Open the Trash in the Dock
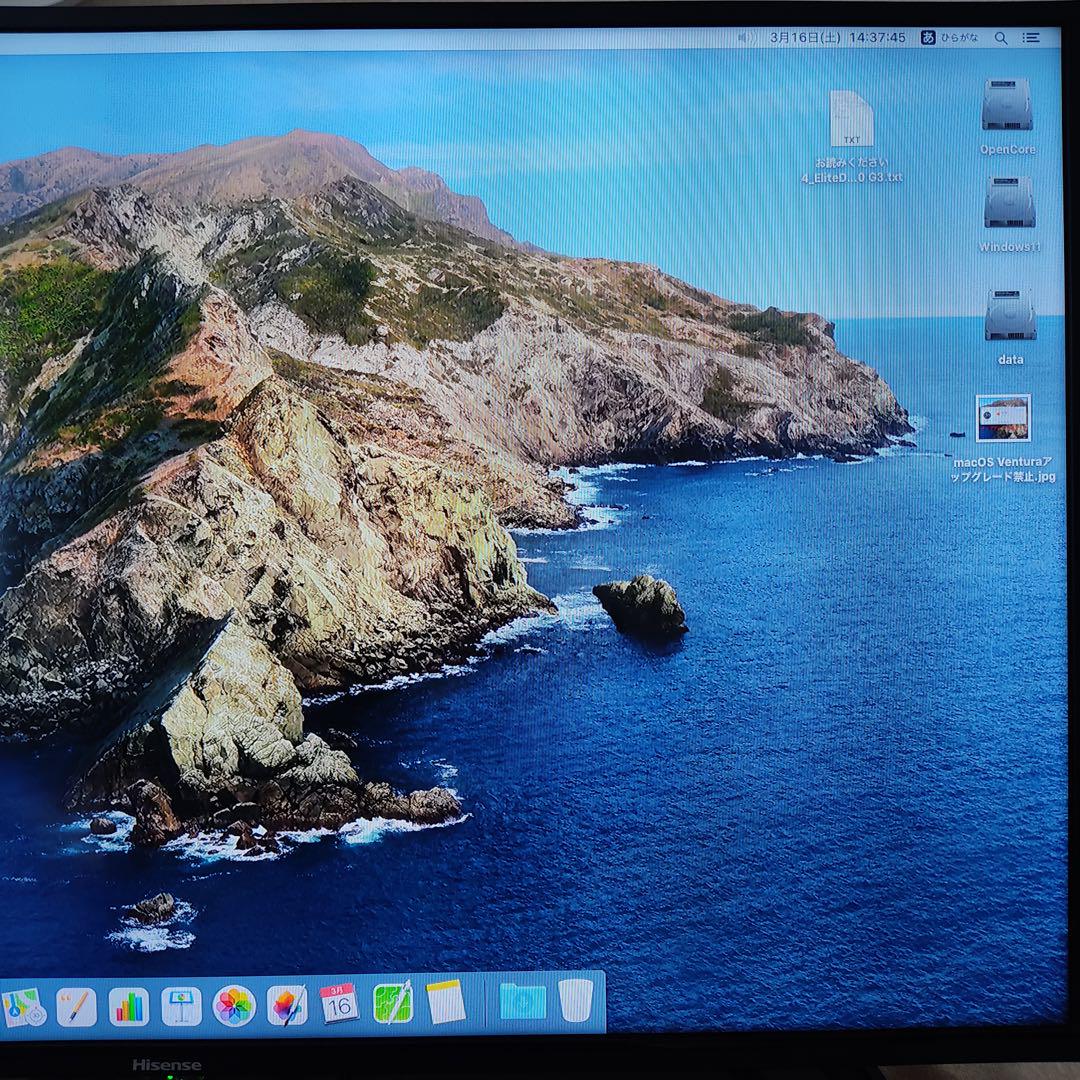Image resolution: width=1080 pixels, height=1080 pixels. click(x=576, y=1000)
